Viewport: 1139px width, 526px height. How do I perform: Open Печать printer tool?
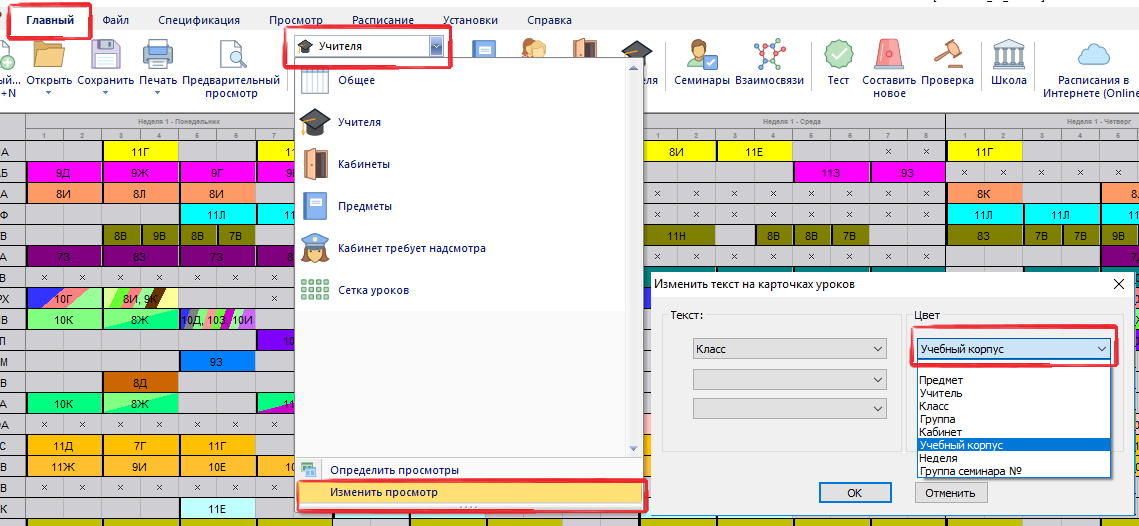click(x=158, y=55)
